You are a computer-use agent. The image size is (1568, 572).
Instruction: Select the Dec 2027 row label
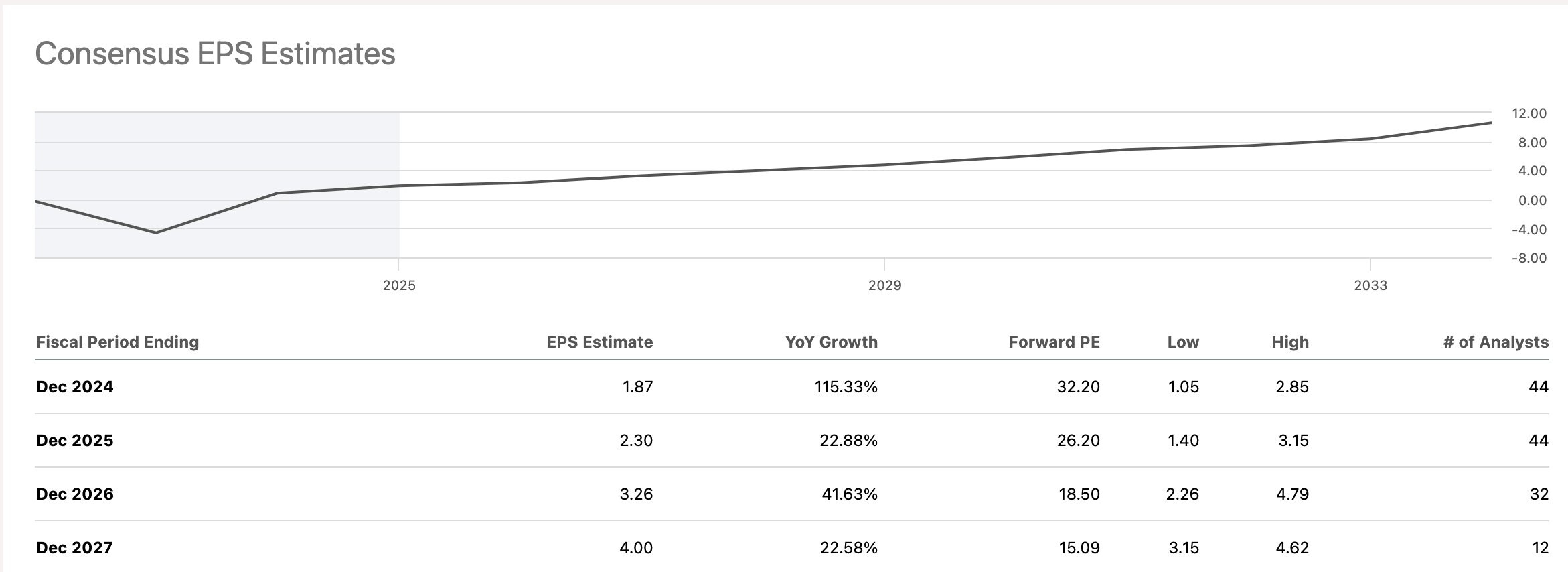[75, 548]
